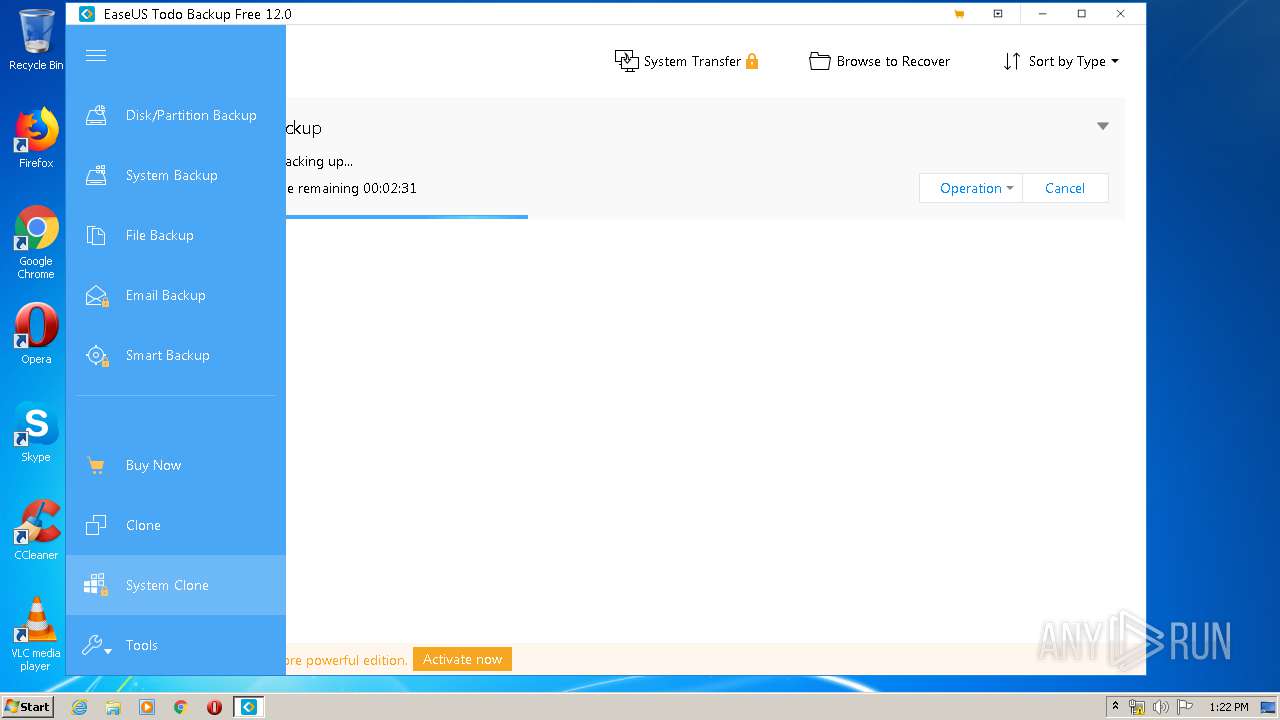Click the cart icon in the title bar

[x=959, y=14]
